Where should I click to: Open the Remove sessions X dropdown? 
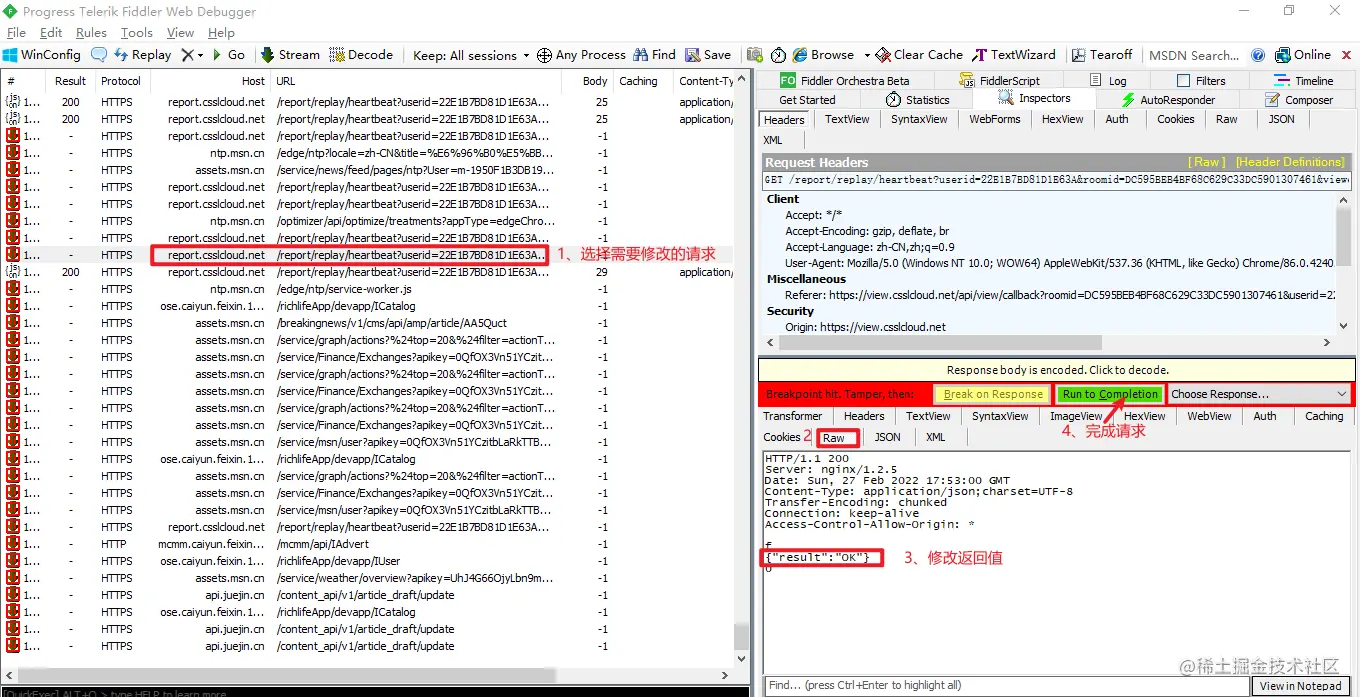(191, 55)
